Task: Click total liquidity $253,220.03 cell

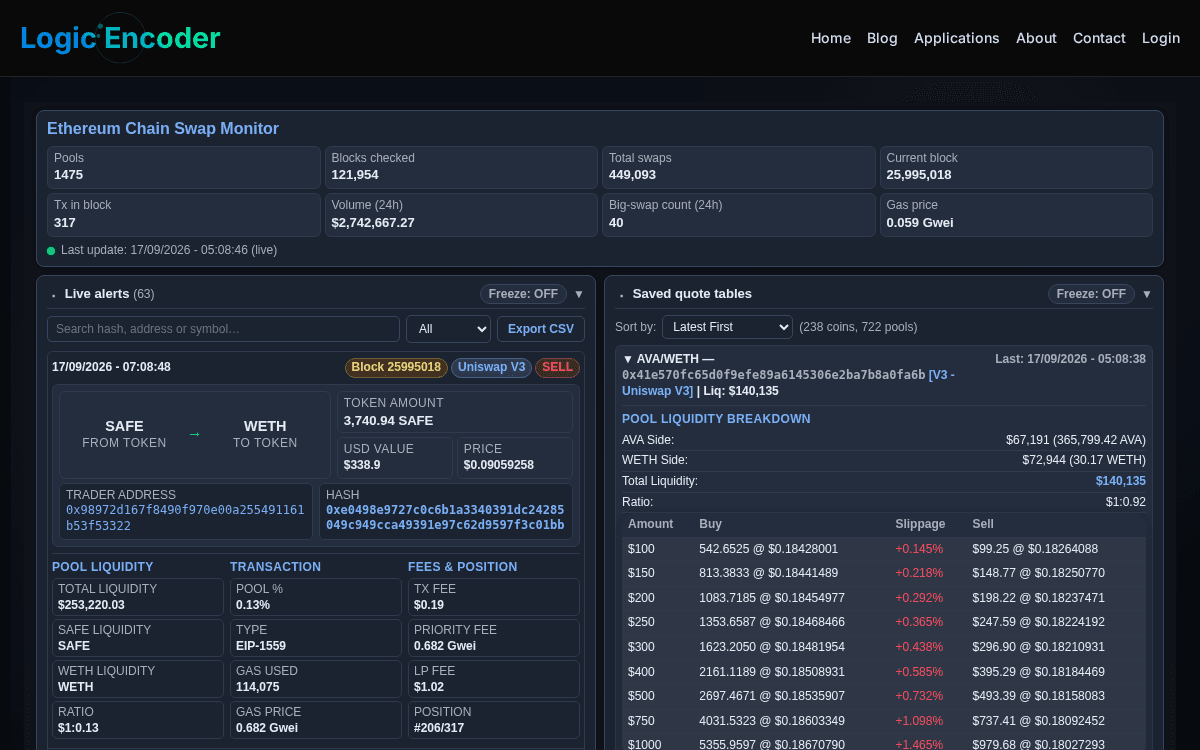Action: coord(138,597)
